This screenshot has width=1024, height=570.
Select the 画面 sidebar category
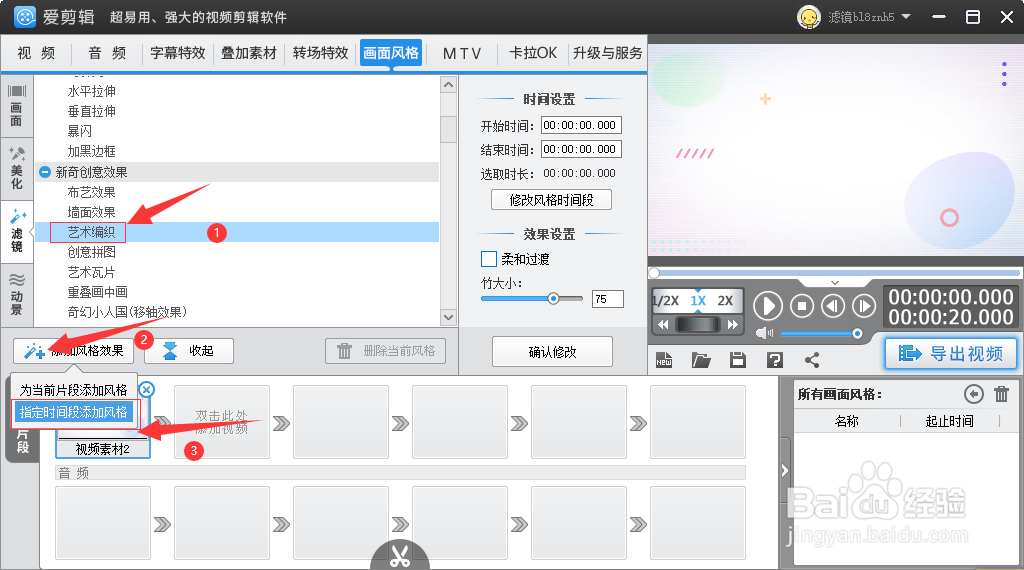16,106
